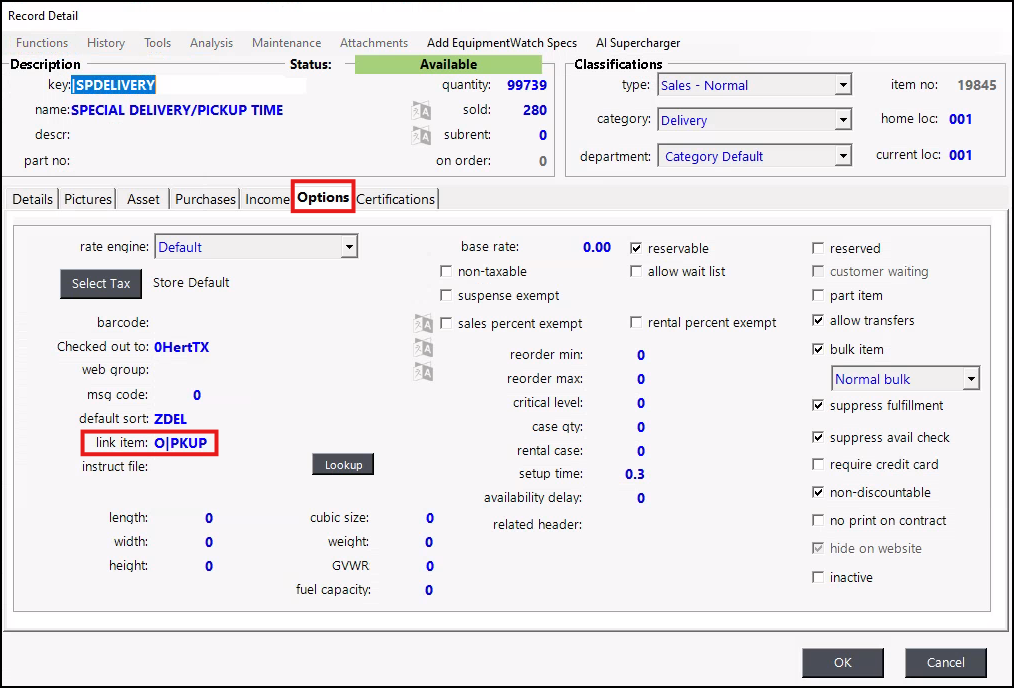1014x688 pixels.
Task: Click the green Available status bar
Action: coord(448,65)
